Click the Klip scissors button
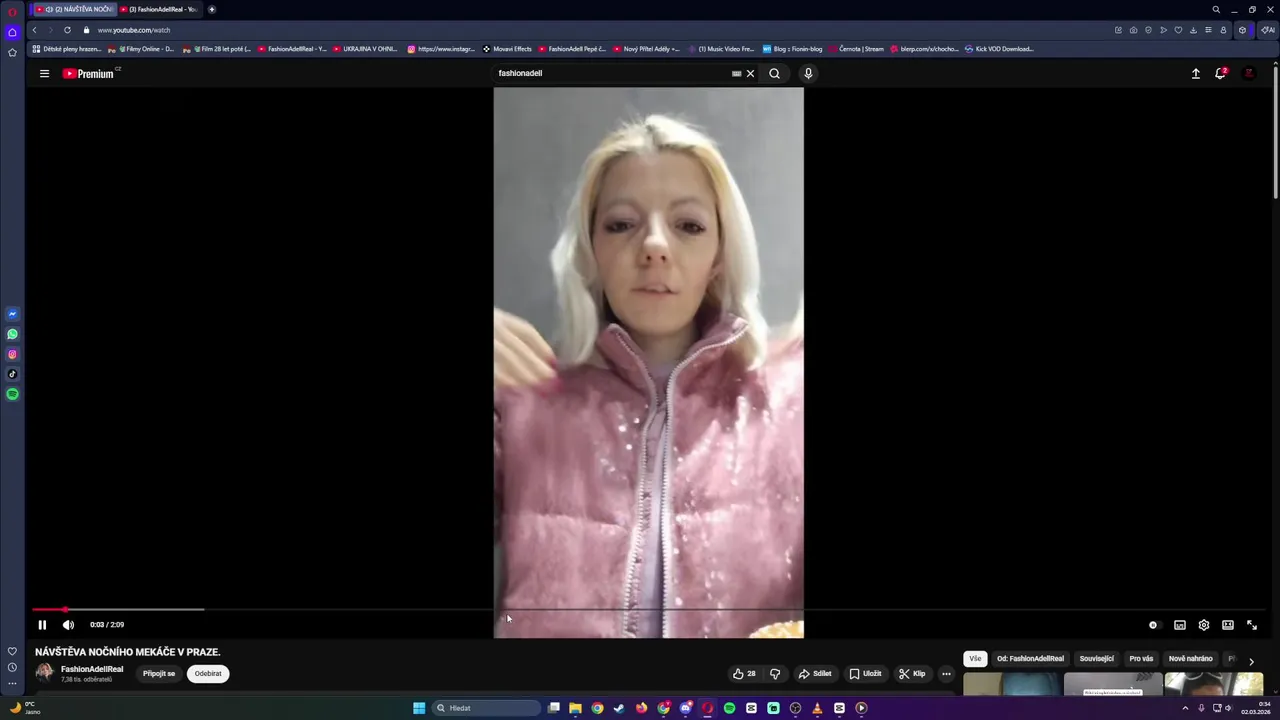Screen dimensions: 1280x720 click(912, 674)
